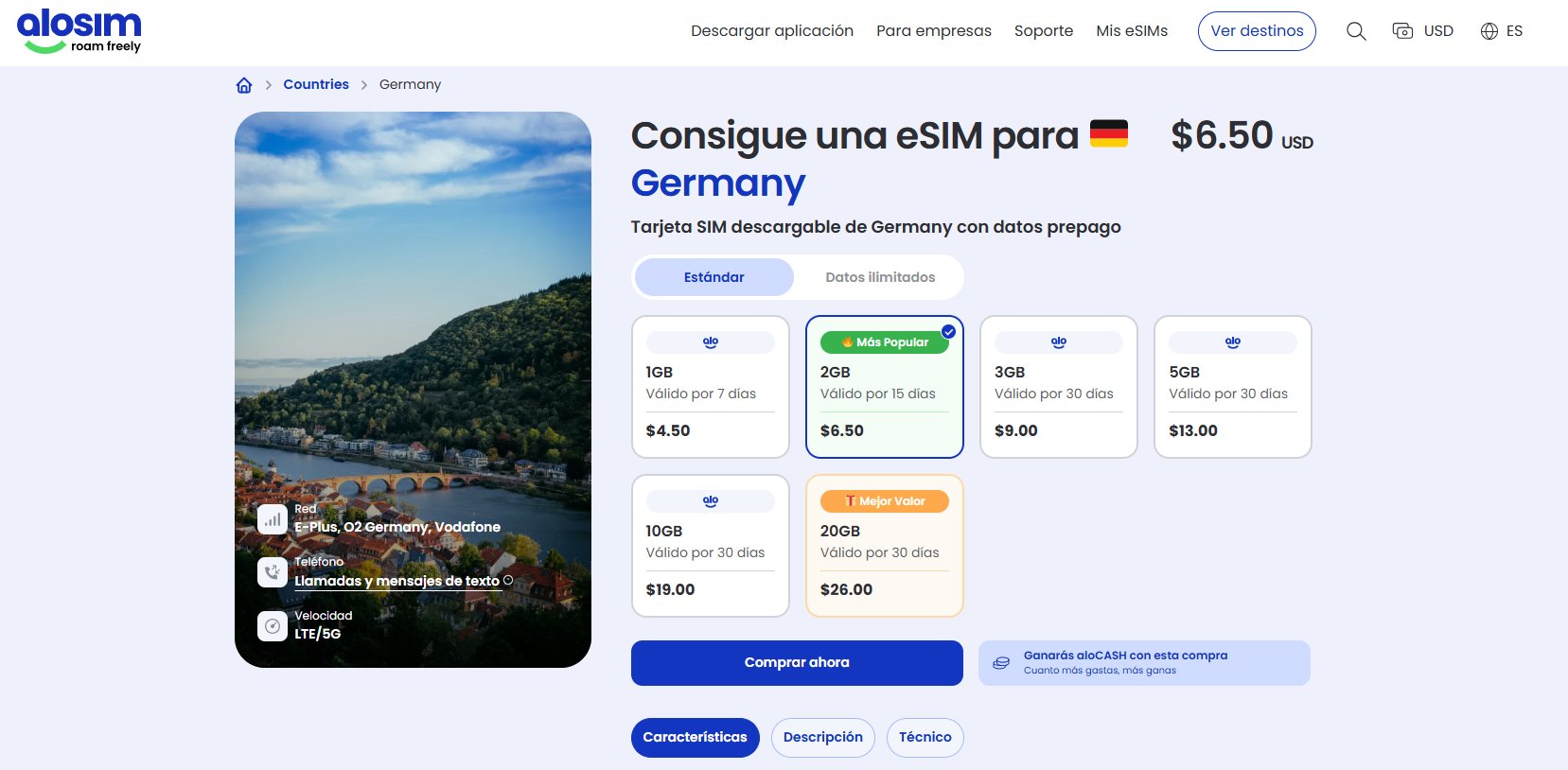Click Cuanto más gastas, más ganas text
The image size is (1568, 770).
[x=1100, y=671]
